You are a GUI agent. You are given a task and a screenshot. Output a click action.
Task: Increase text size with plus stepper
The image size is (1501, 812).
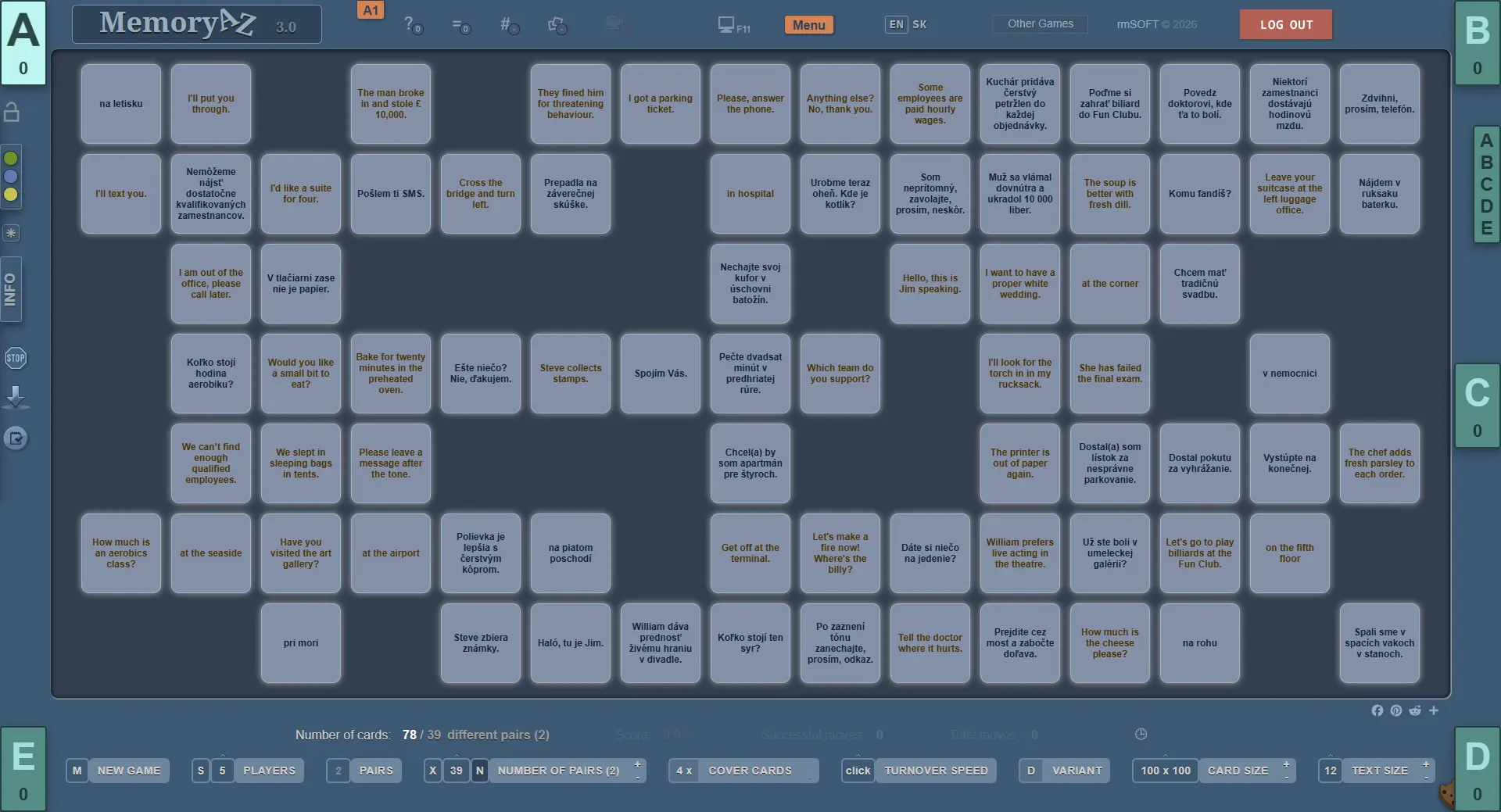1426,764
